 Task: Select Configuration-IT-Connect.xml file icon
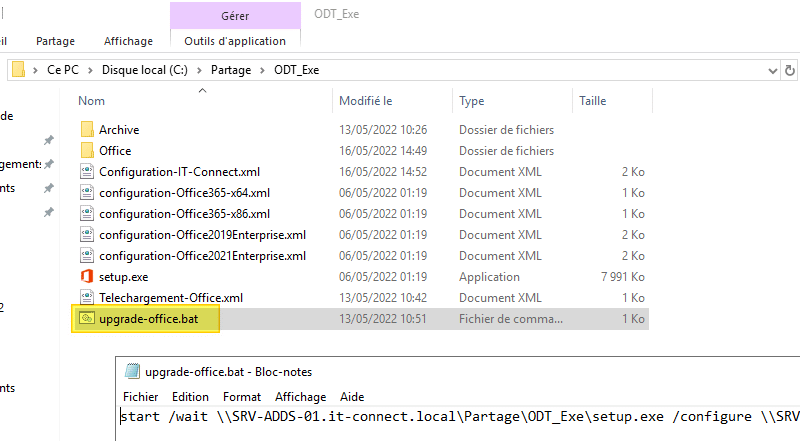click(87, 171)
